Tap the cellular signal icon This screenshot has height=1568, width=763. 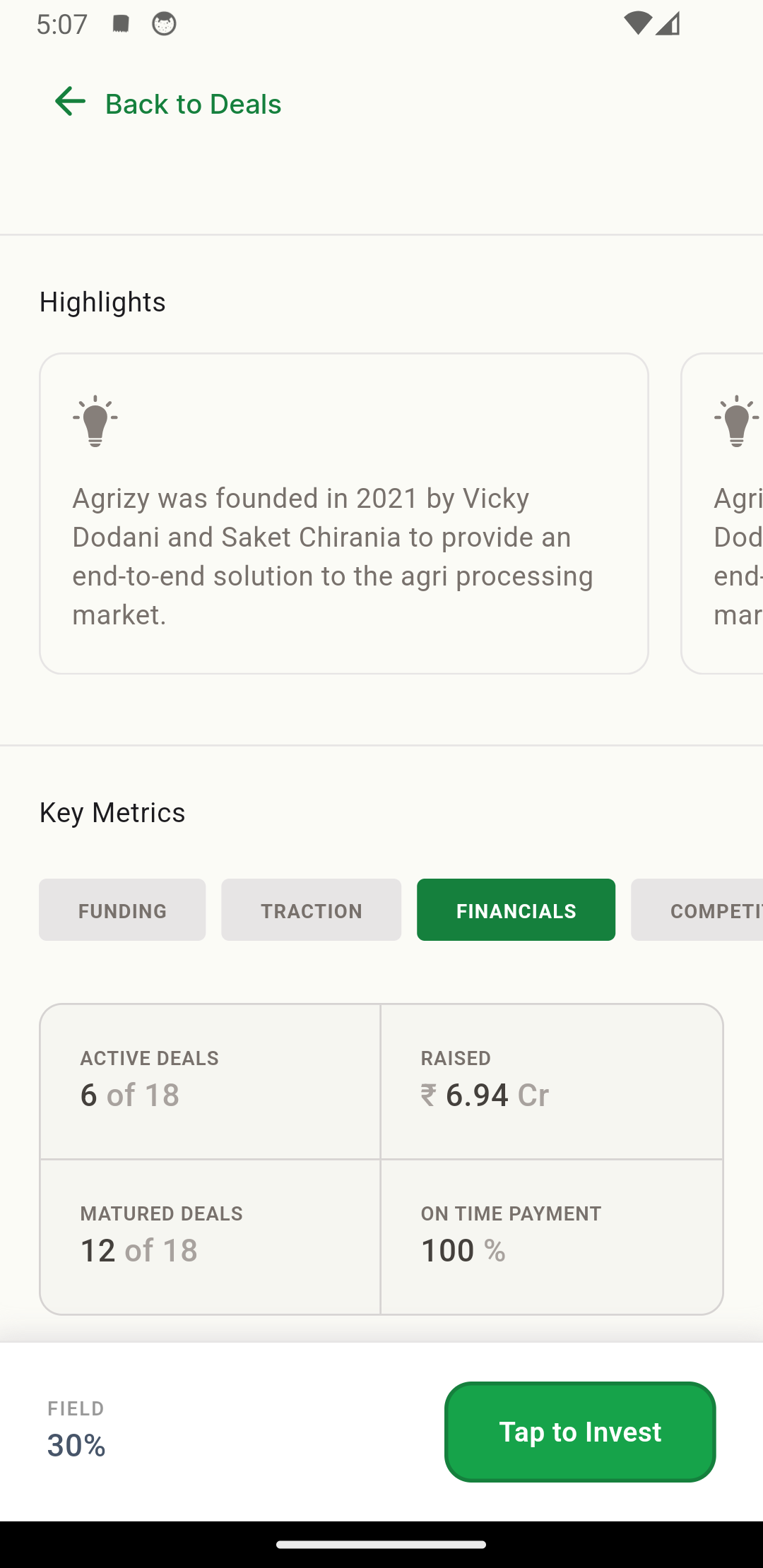pos(668,23)
